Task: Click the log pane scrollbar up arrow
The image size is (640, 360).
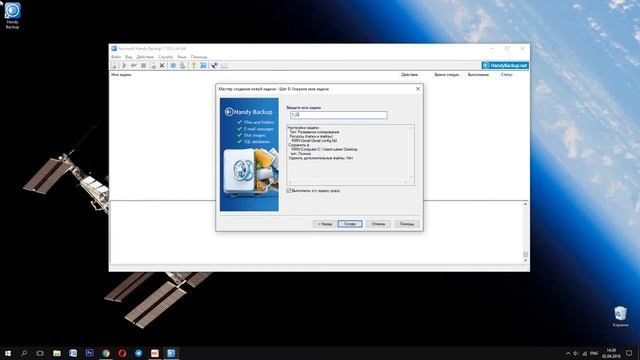Action: click(x=525, y=204)
